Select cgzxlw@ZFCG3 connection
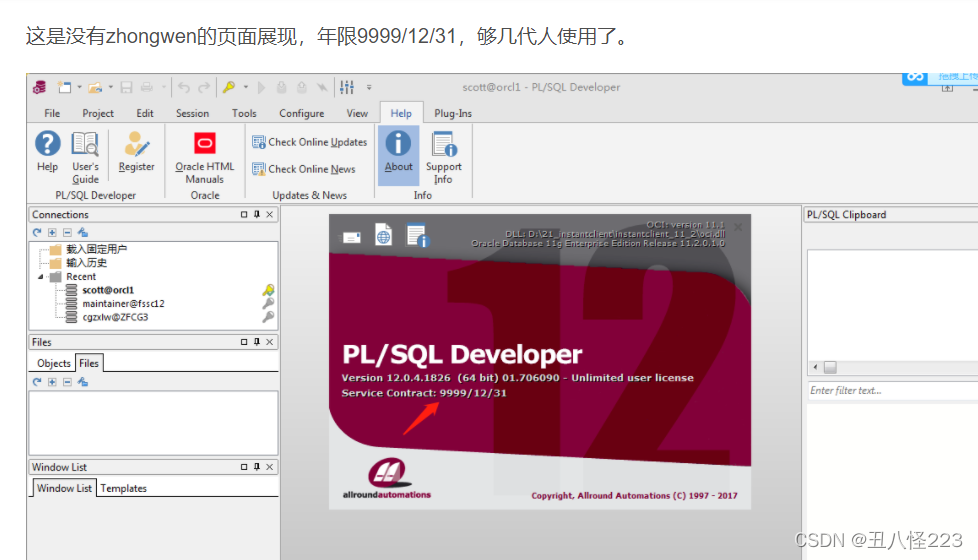This screenshot has width=978, height=560. tap(115, 317)
